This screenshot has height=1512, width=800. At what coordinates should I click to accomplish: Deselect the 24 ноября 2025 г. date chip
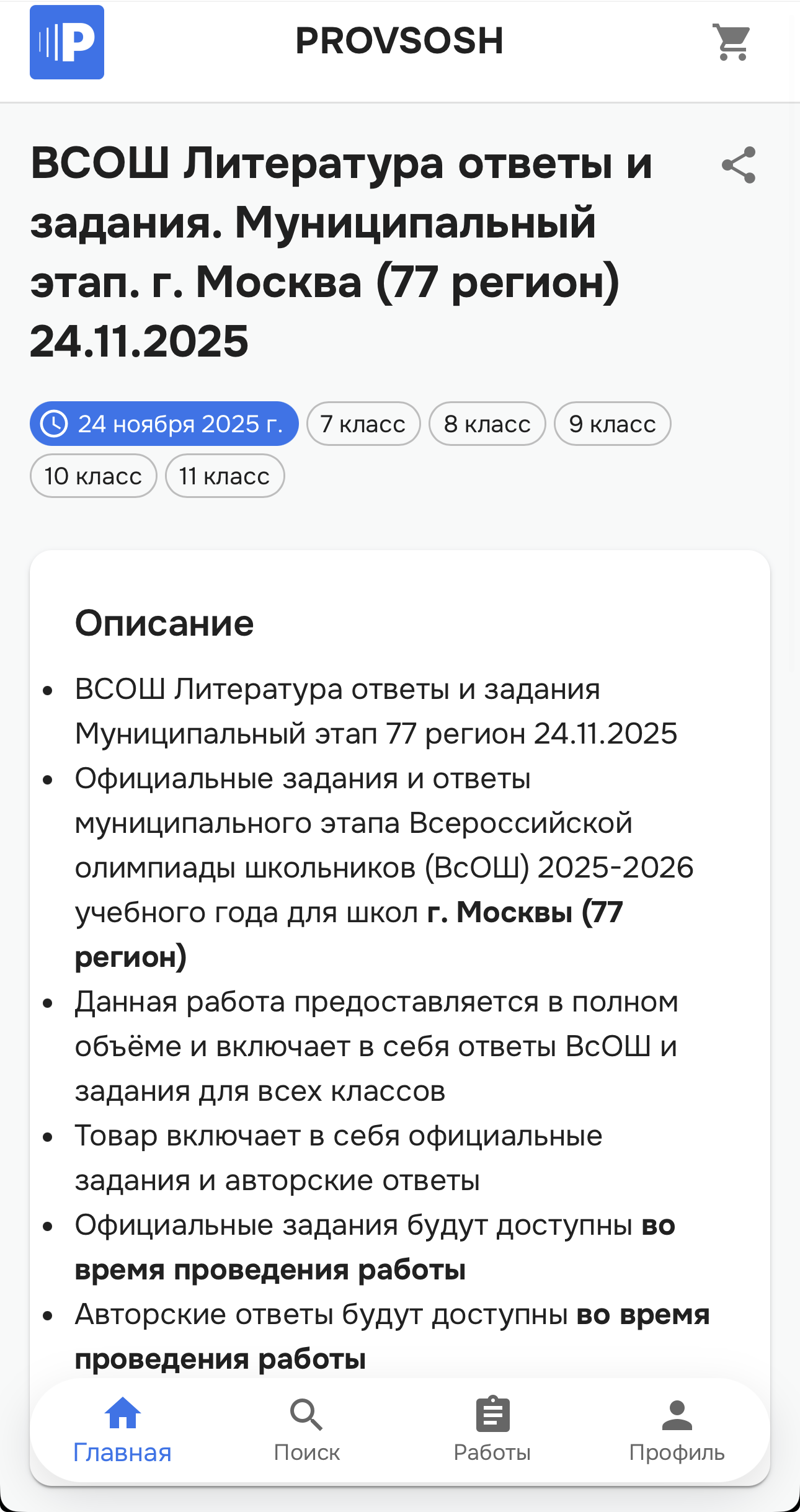point(164,424)
